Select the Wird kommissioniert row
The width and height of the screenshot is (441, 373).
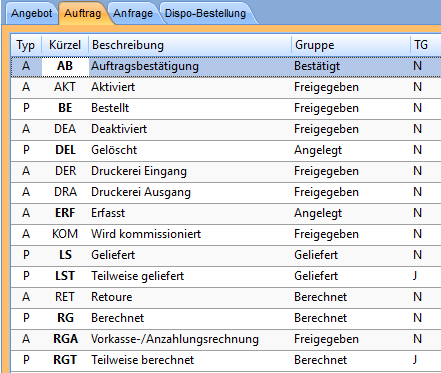[x=226, y=234]
